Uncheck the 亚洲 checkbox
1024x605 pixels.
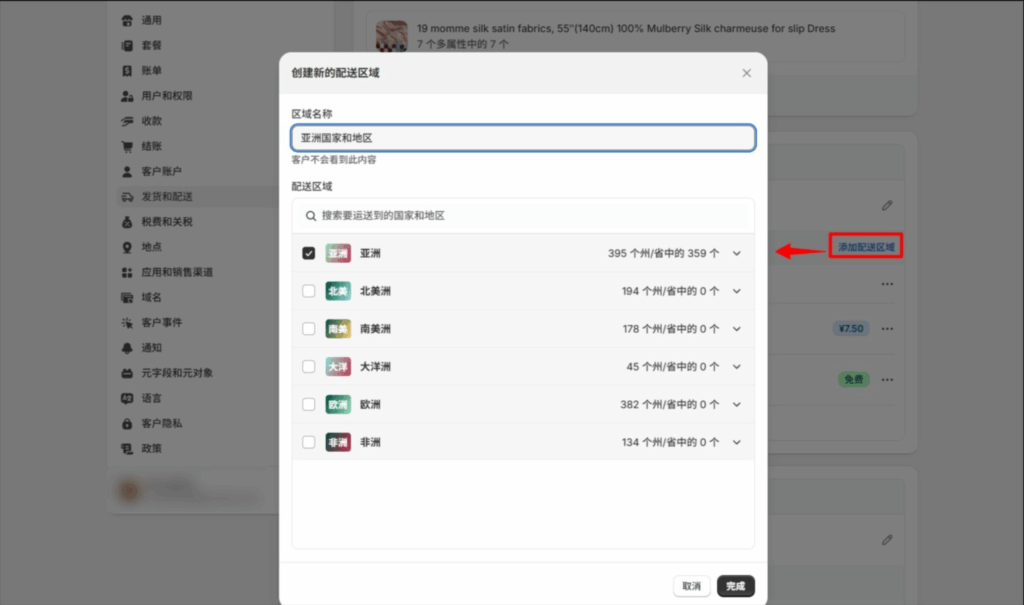click(x=309, y=253)
